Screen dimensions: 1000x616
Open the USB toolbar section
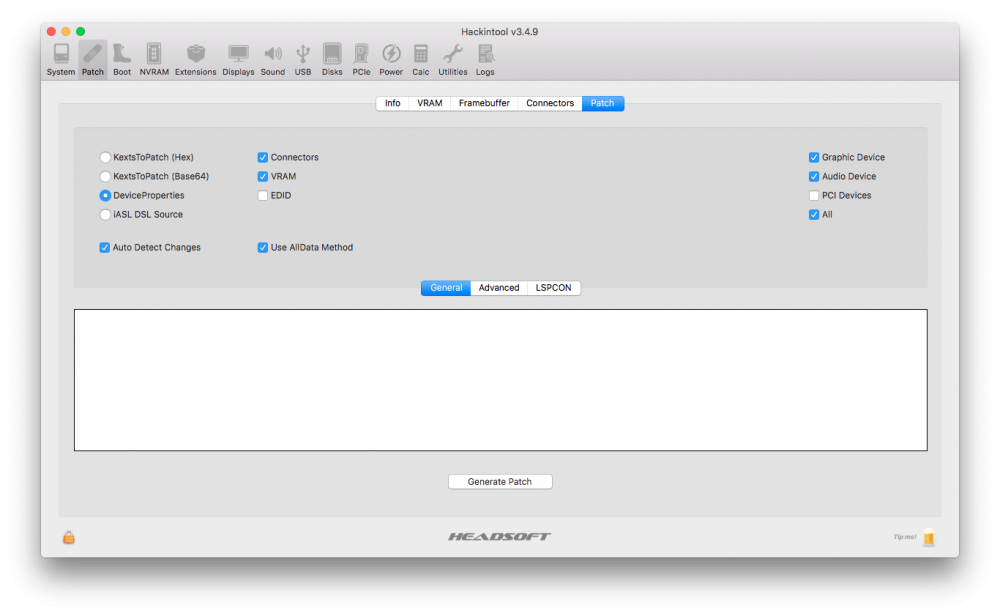click(303, 60)
